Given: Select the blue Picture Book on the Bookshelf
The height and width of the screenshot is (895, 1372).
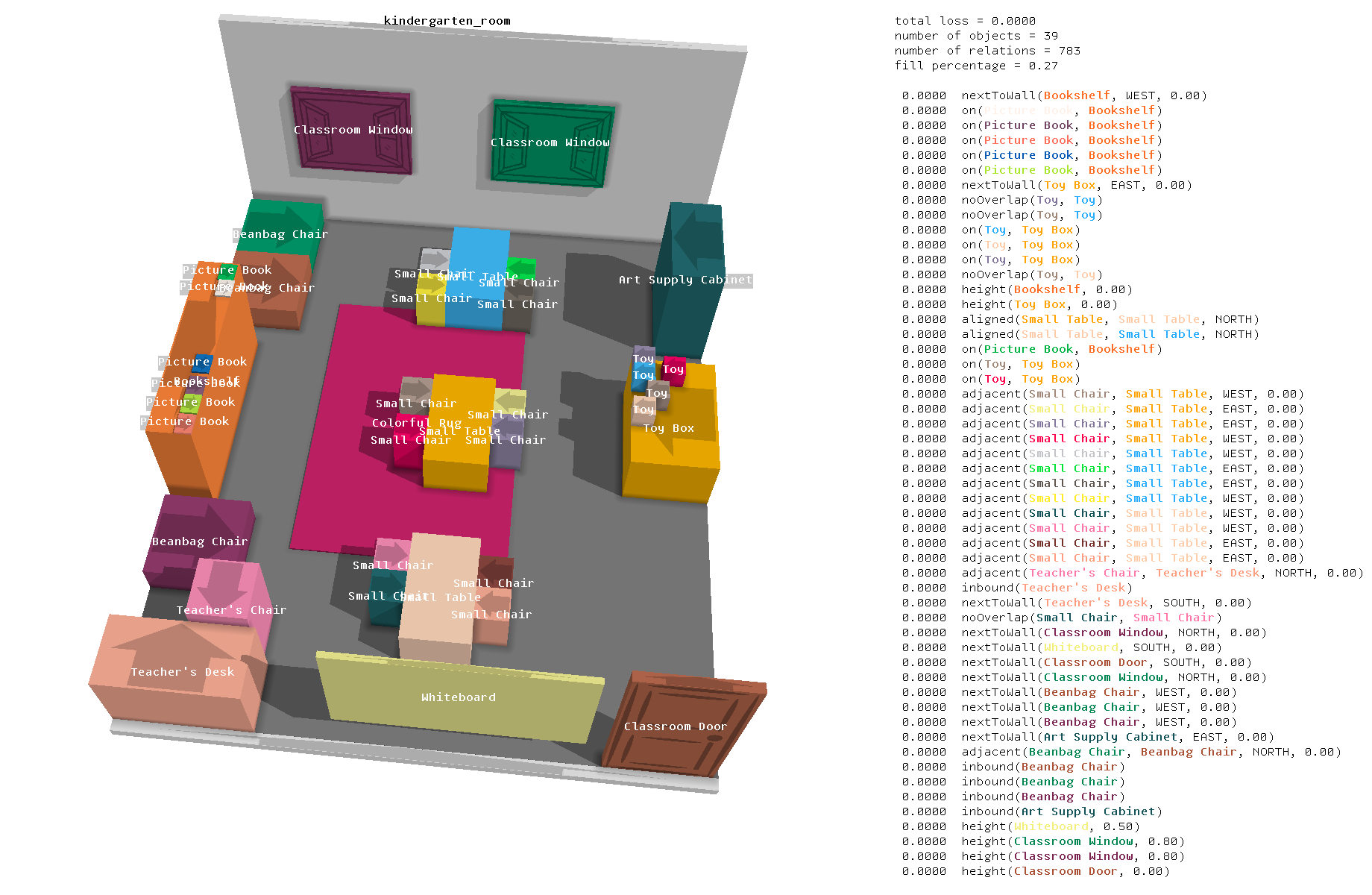Looking at the screenshot, I should [201, 363].
